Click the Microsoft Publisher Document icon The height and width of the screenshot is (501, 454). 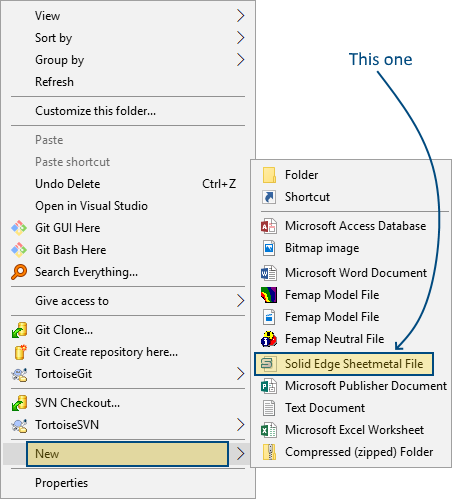(269, 386)
